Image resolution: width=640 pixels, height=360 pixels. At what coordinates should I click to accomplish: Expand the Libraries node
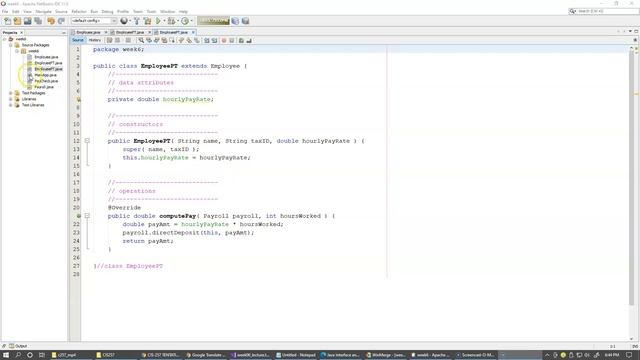11,99
